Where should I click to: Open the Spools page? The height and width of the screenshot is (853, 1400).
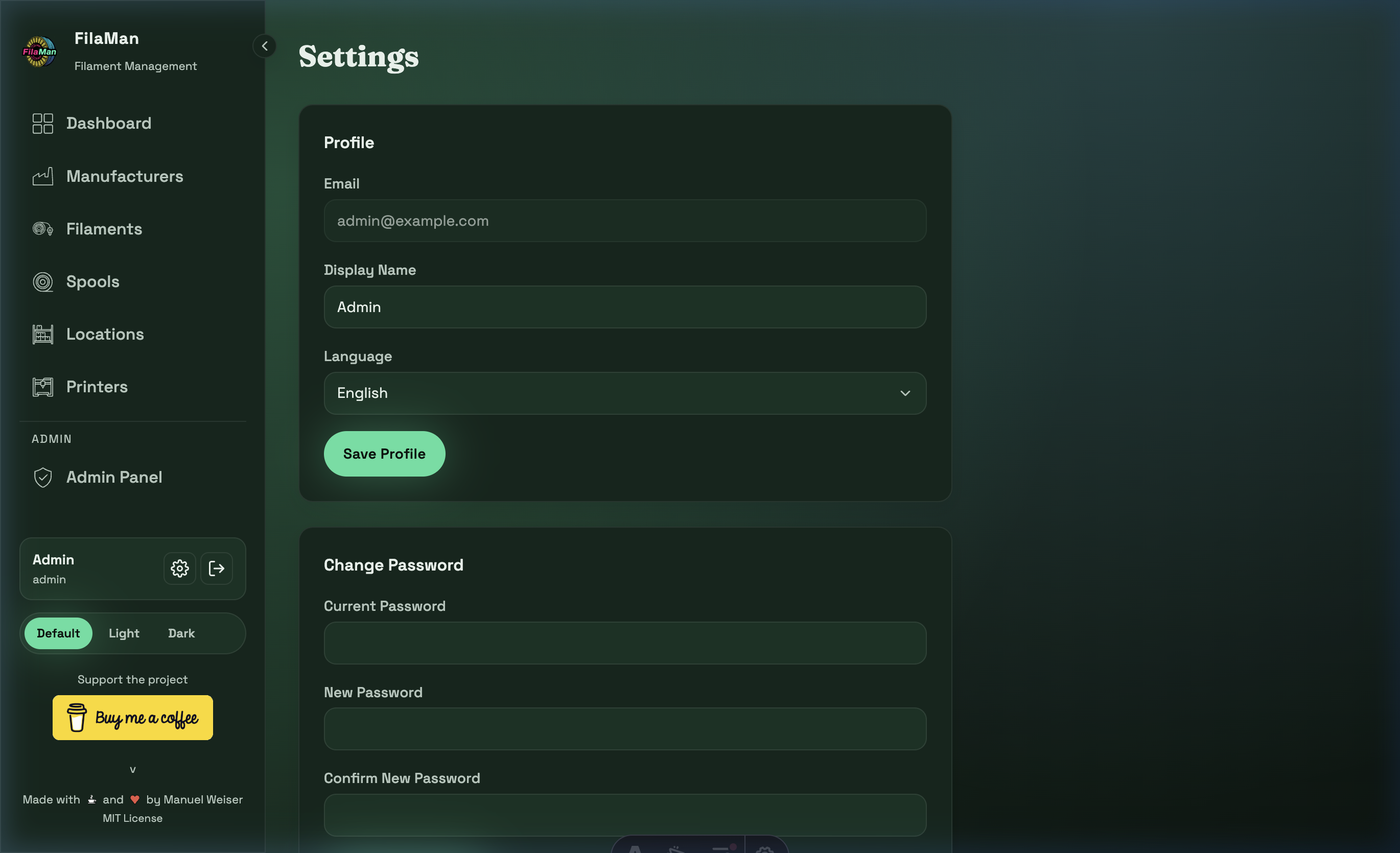pos(92,281)
